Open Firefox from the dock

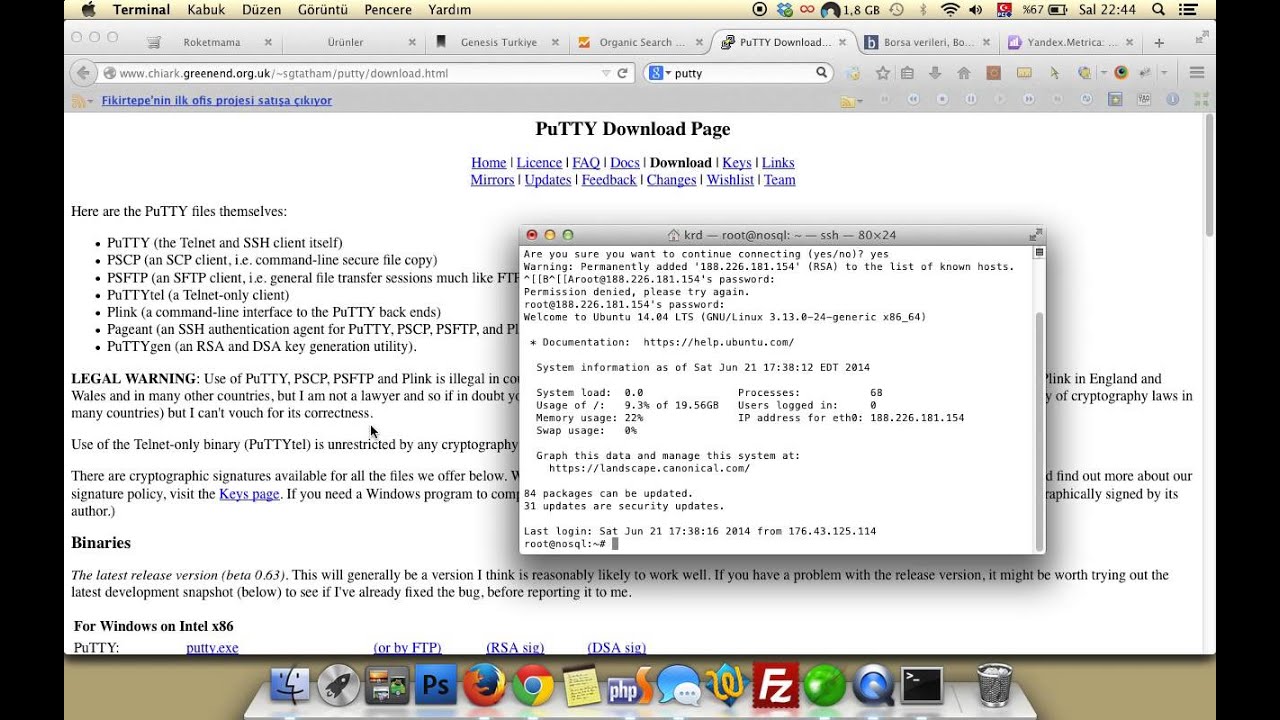pos(484,686)
